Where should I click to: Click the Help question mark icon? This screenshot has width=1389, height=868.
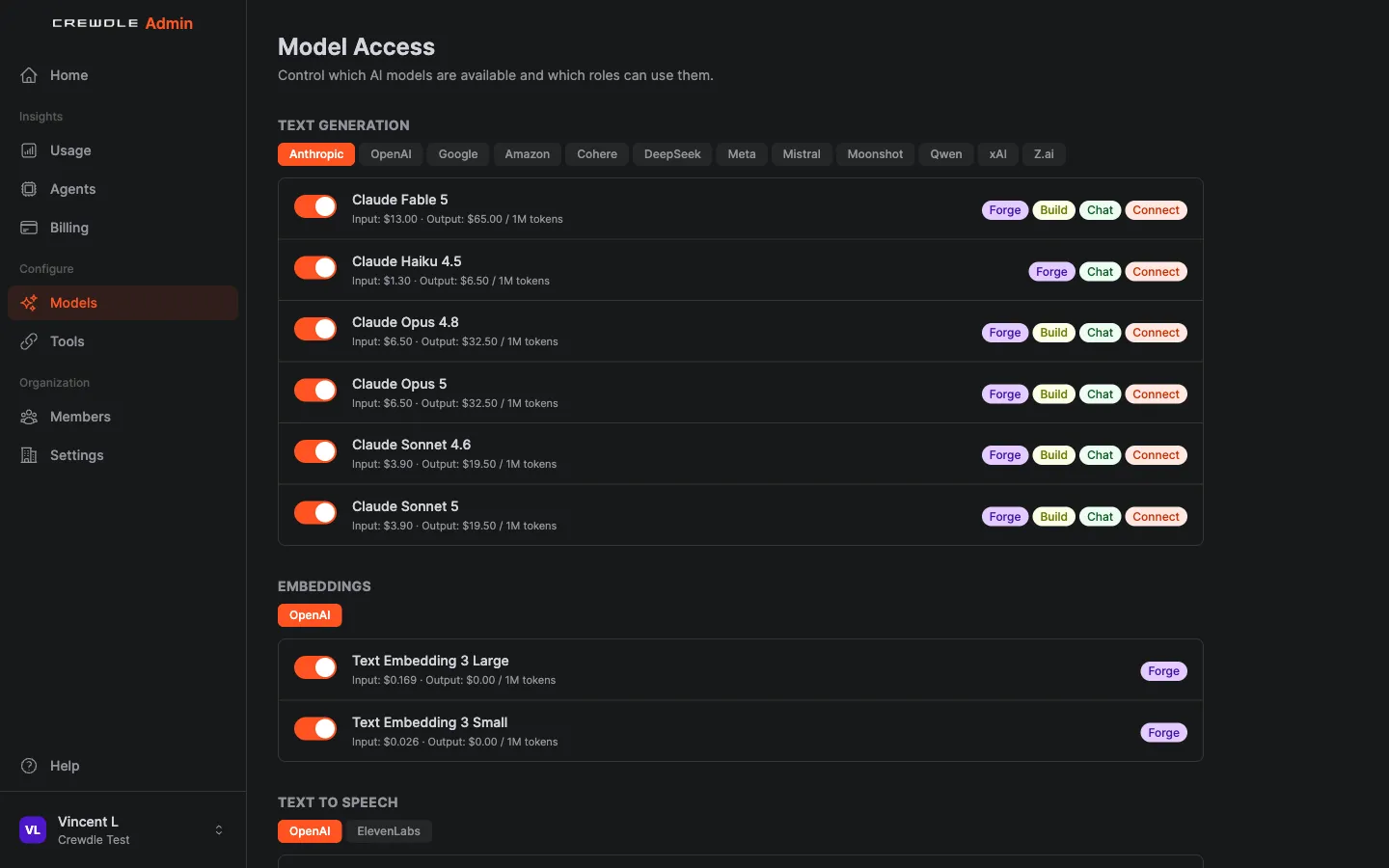click(x=29, y=766)
